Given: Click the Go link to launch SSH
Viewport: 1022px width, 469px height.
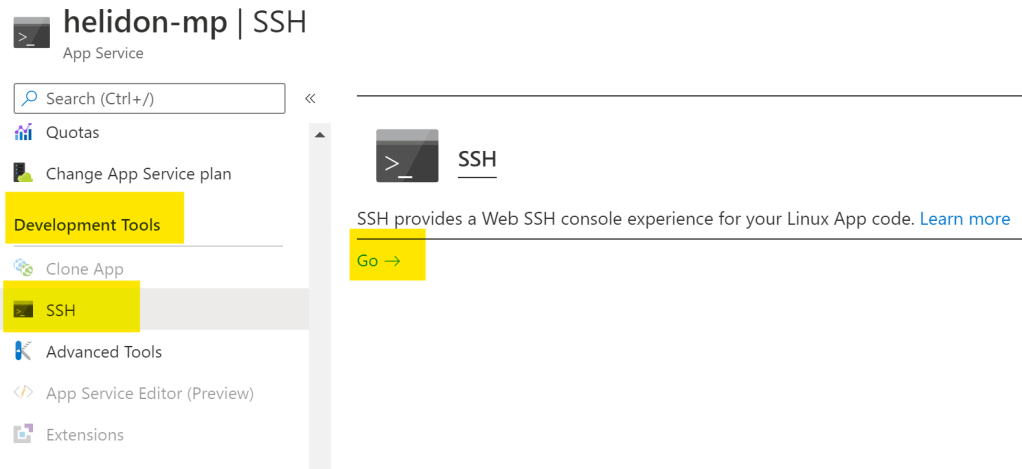Looking at the screenshot, I should 378,261.
